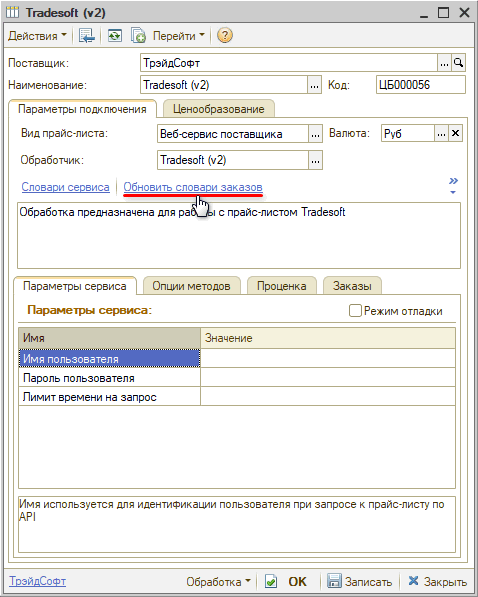The height and width of the screenshot is (597, 478).
Task: Open the Перейти menu
Action: pos(179,36)
